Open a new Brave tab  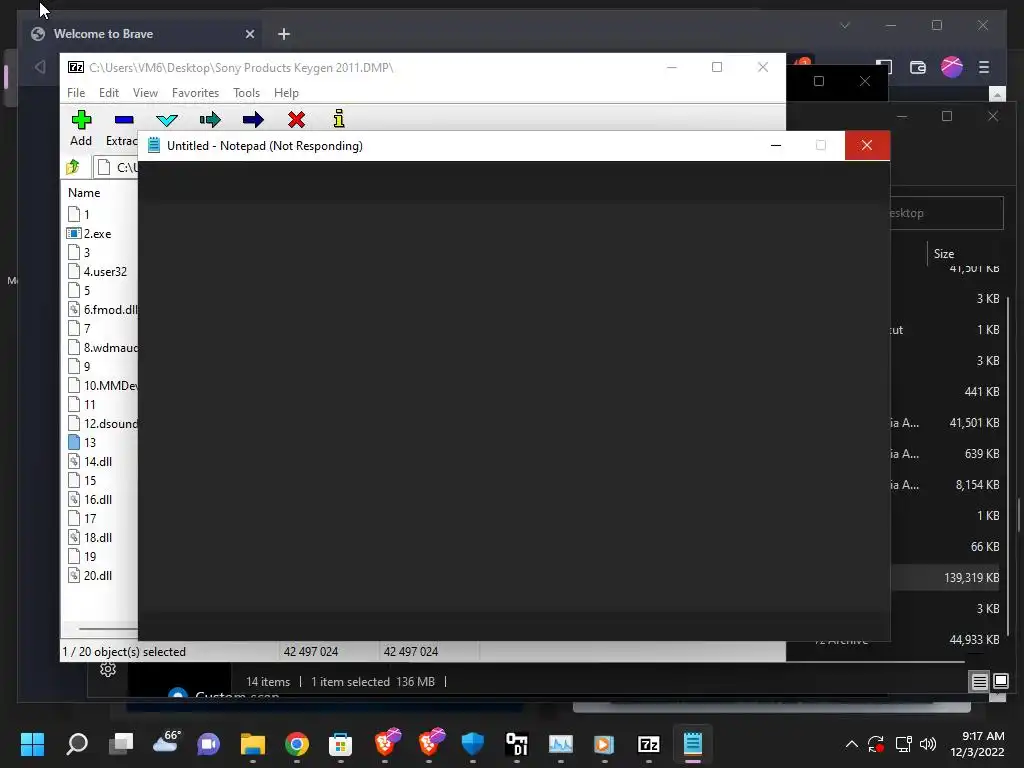point(283,34)
